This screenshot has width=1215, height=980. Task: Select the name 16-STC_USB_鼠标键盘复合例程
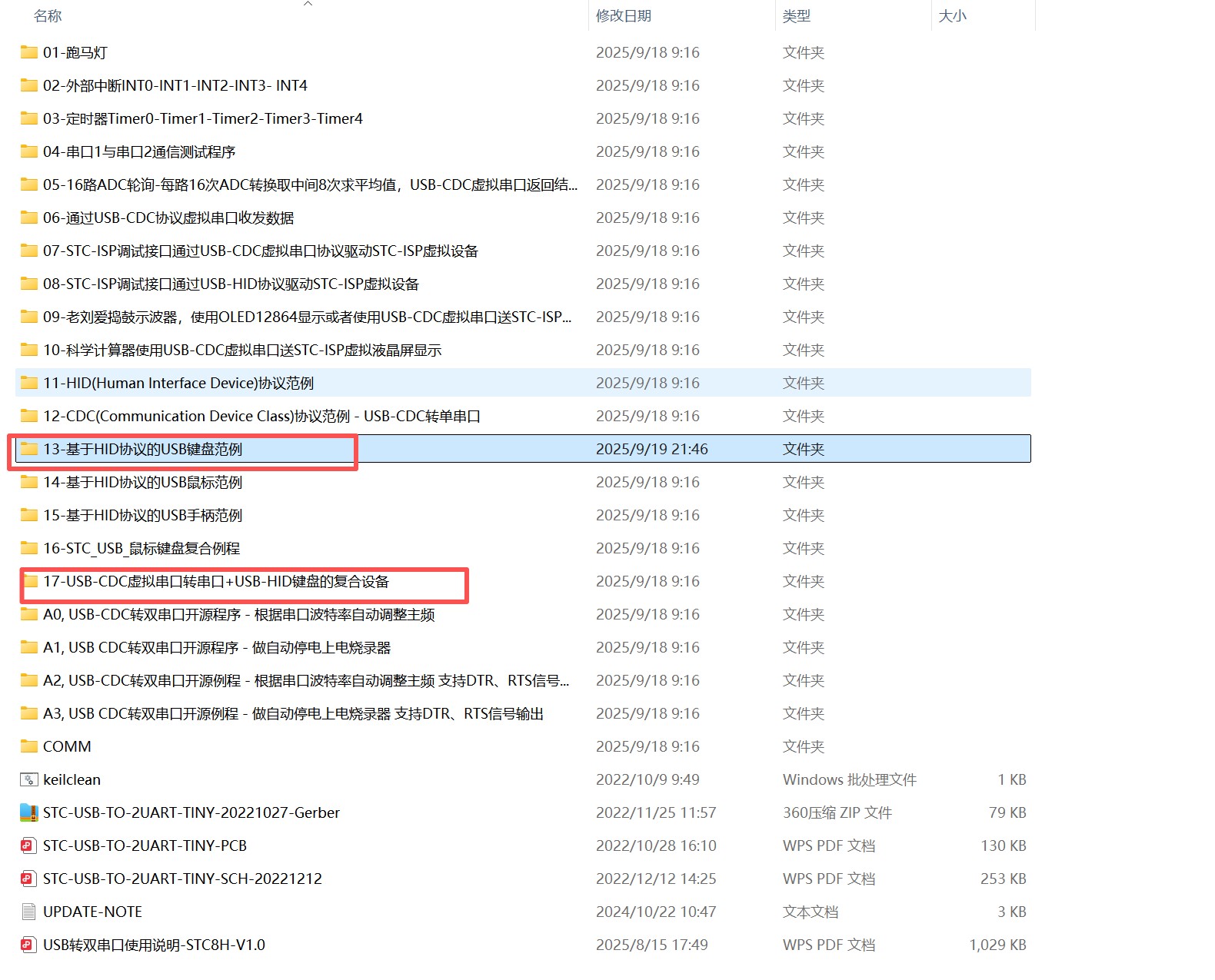[141, 548]
